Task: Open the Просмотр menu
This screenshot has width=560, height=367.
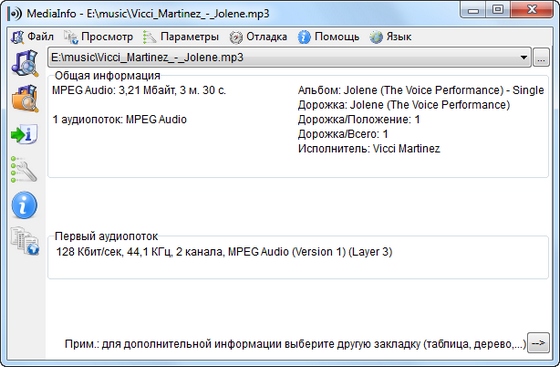Action: coord(107,36)
